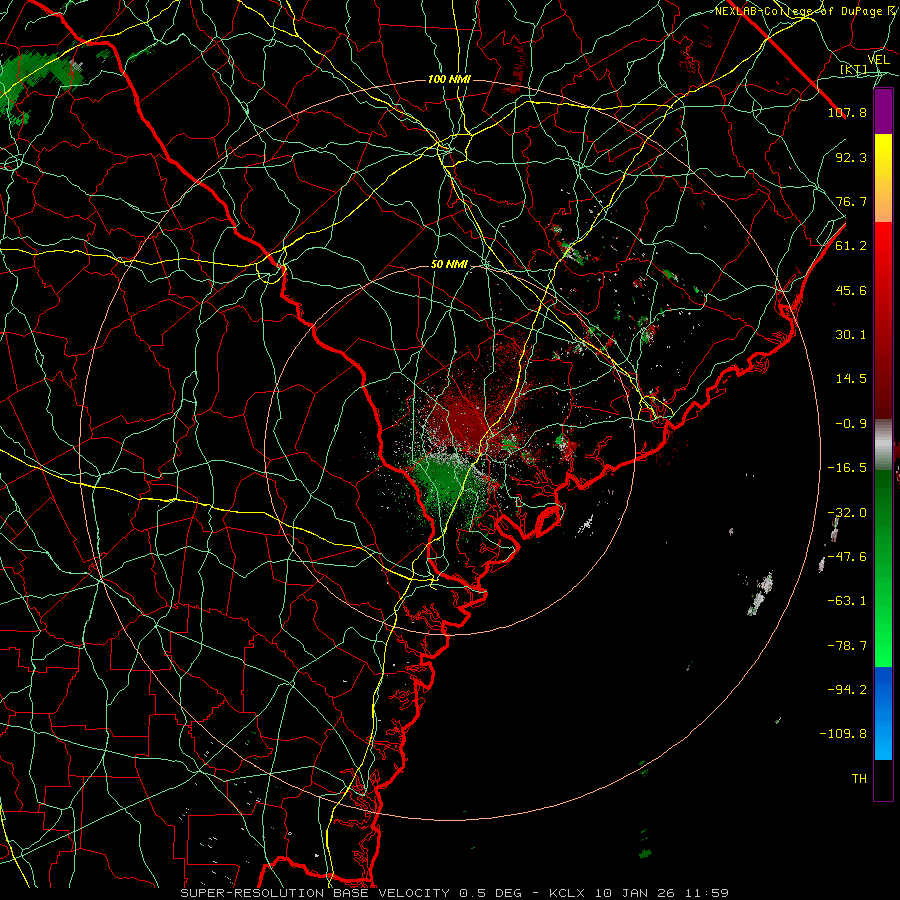This screenshot has height=900, width=900.
Task: Select the -16.5 legend value
Action: coord(847,468)
